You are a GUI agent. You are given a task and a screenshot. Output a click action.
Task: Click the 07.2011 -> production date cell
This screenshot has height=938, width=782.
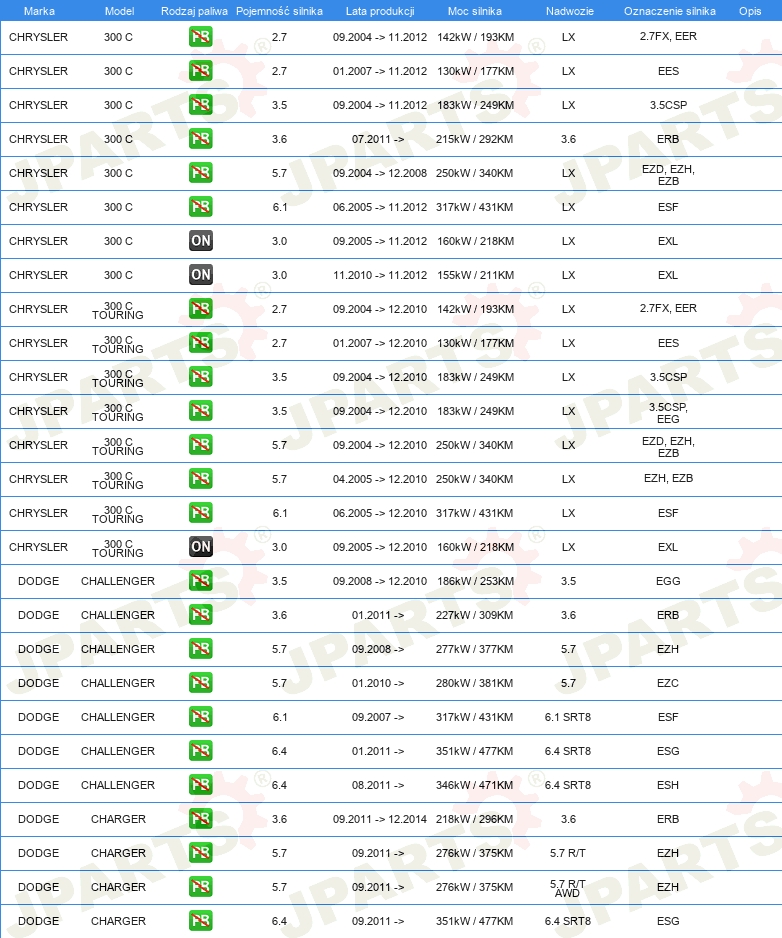coord(378,139)
